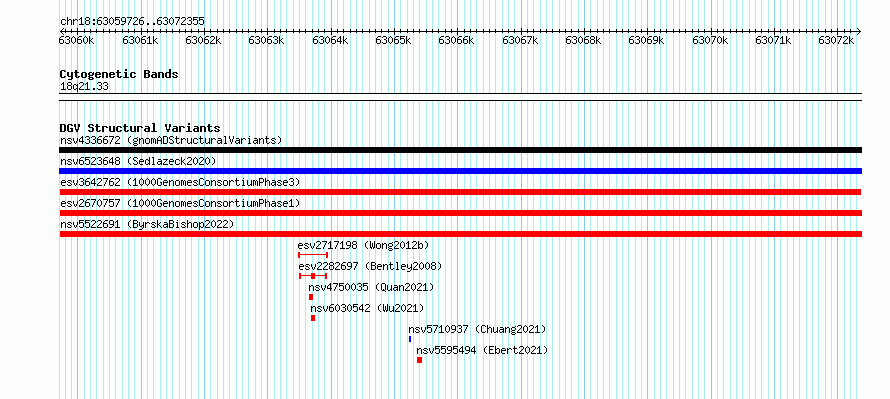Viewport: 890px width, 399px height.
Task: Open the nsv5522691 (ByrskaBishop2022) label
Action: point(147,224)
